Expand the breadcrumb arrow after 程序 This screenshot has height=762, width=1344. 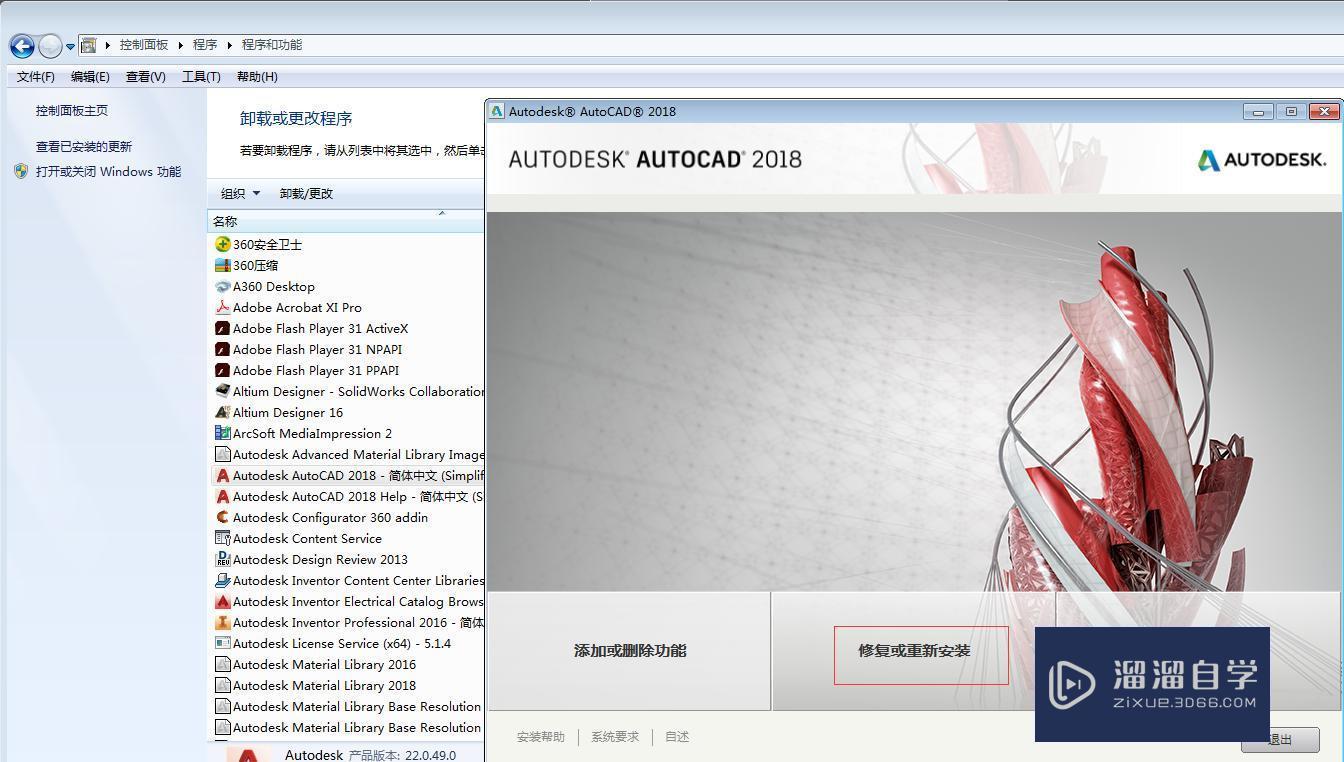230,45
